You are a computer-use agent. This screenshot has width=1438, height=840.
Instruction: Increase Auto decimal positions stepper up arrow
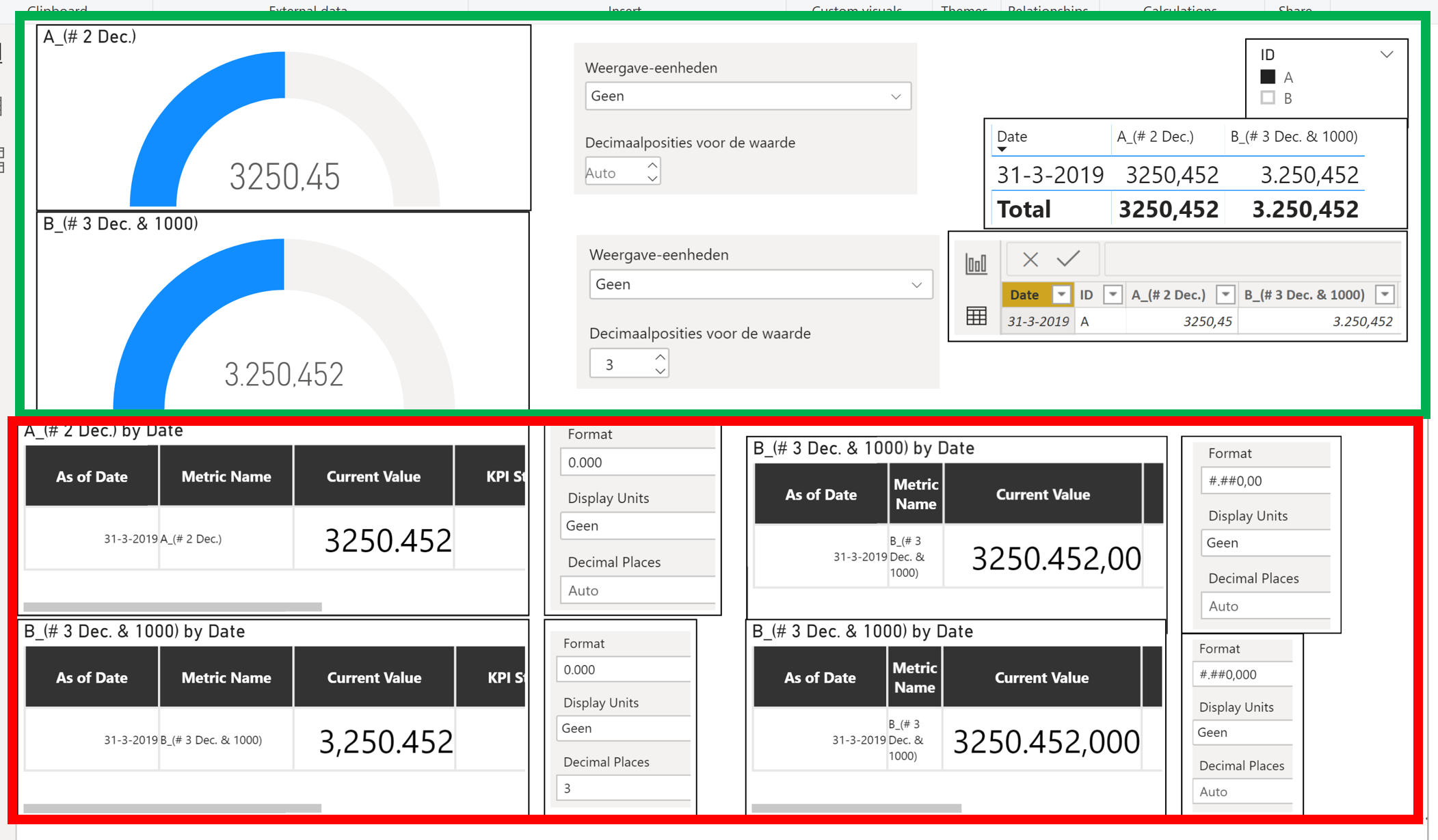pyautogui.click(x=652, y=165)
